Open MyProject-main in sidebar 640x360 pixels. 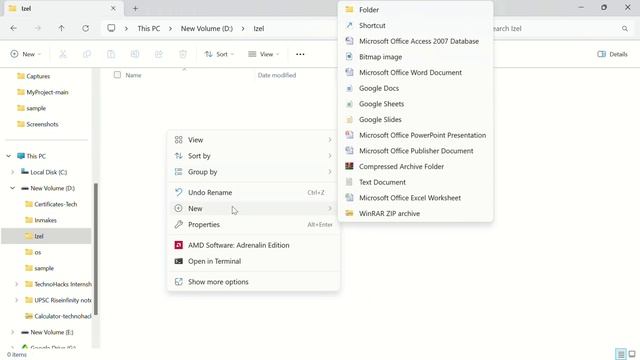point(43,92)
